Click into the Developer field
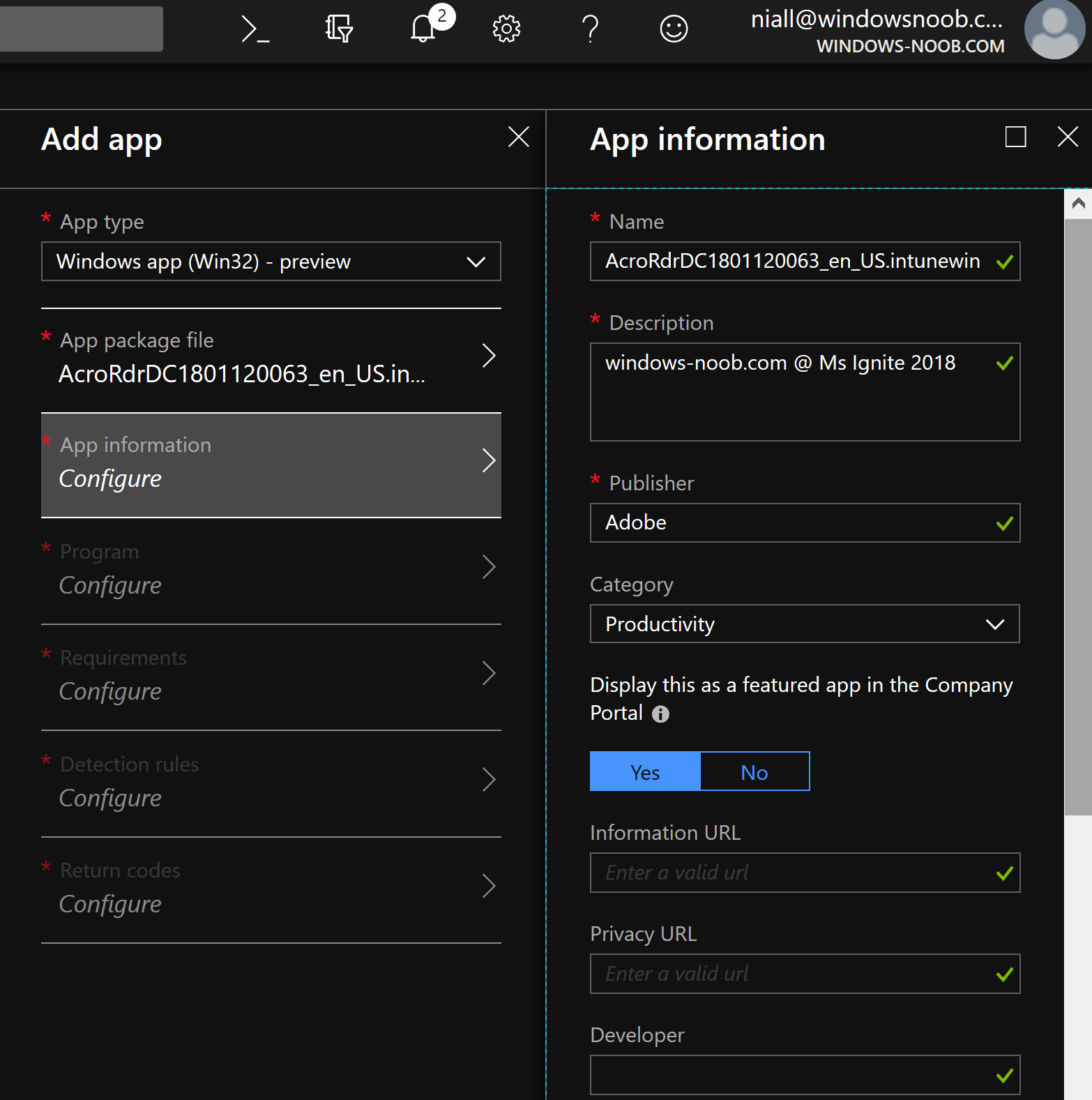The image size is (1092, 1100). click(805, 1075)
